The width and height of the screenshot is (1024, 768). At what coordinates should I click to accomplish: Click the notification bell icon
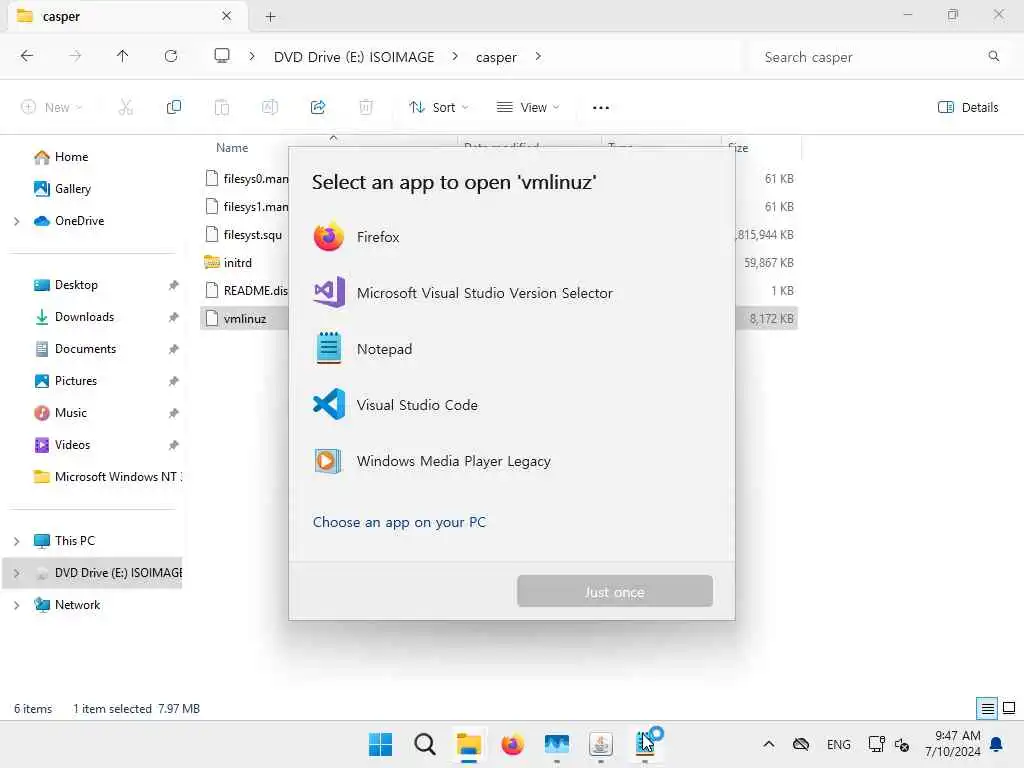(997, 744)
